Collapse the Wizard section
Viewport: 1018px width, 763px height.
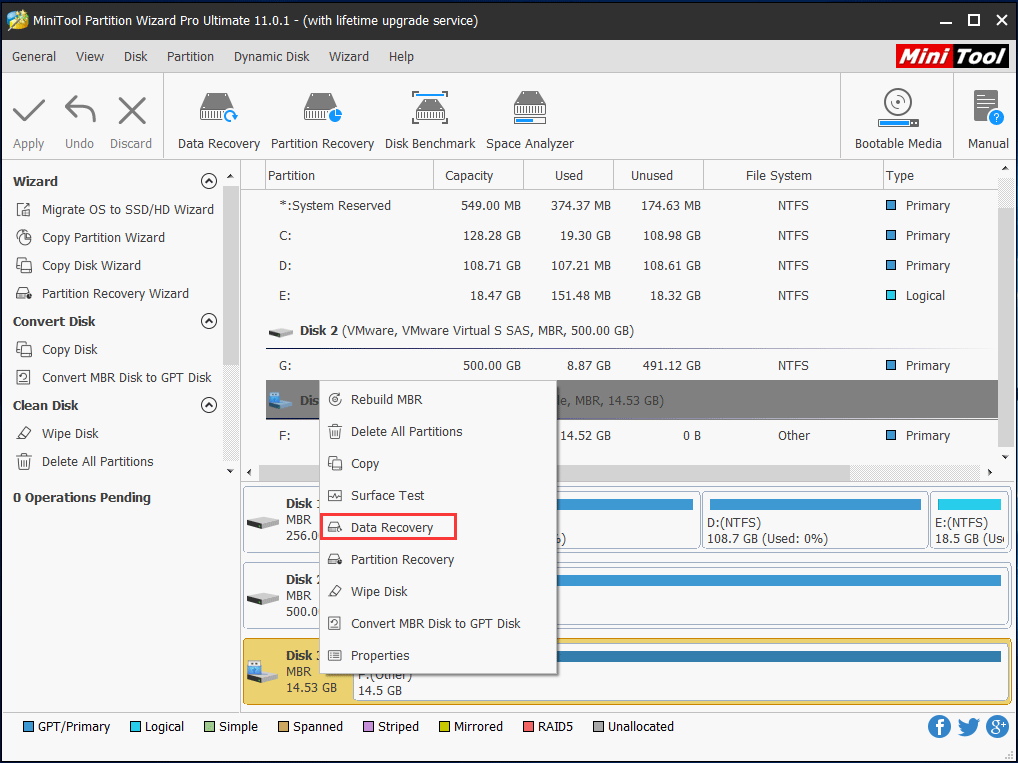209,181
